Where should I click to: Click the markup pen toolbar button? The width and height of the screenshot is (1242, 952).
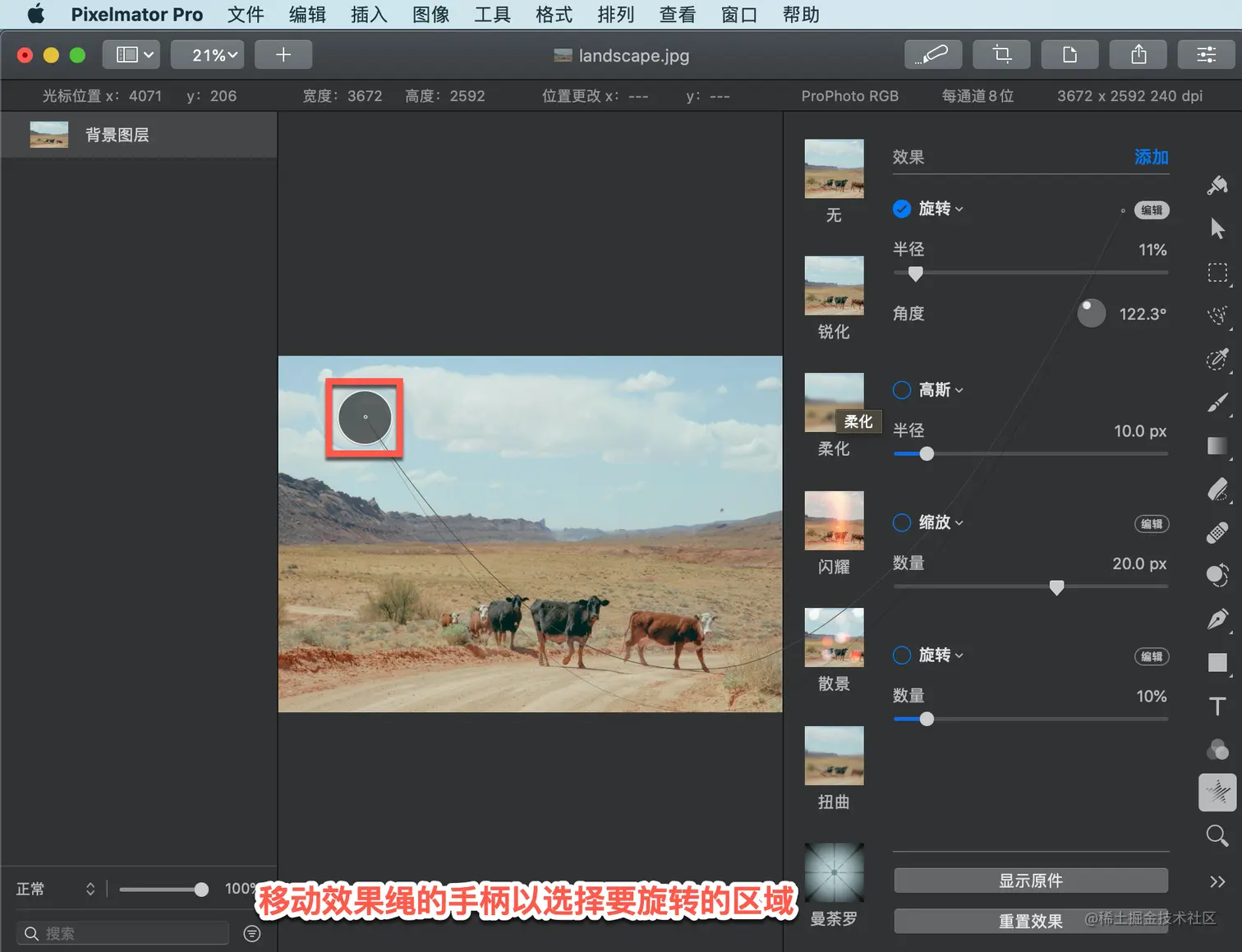click(x=932, y=55)
